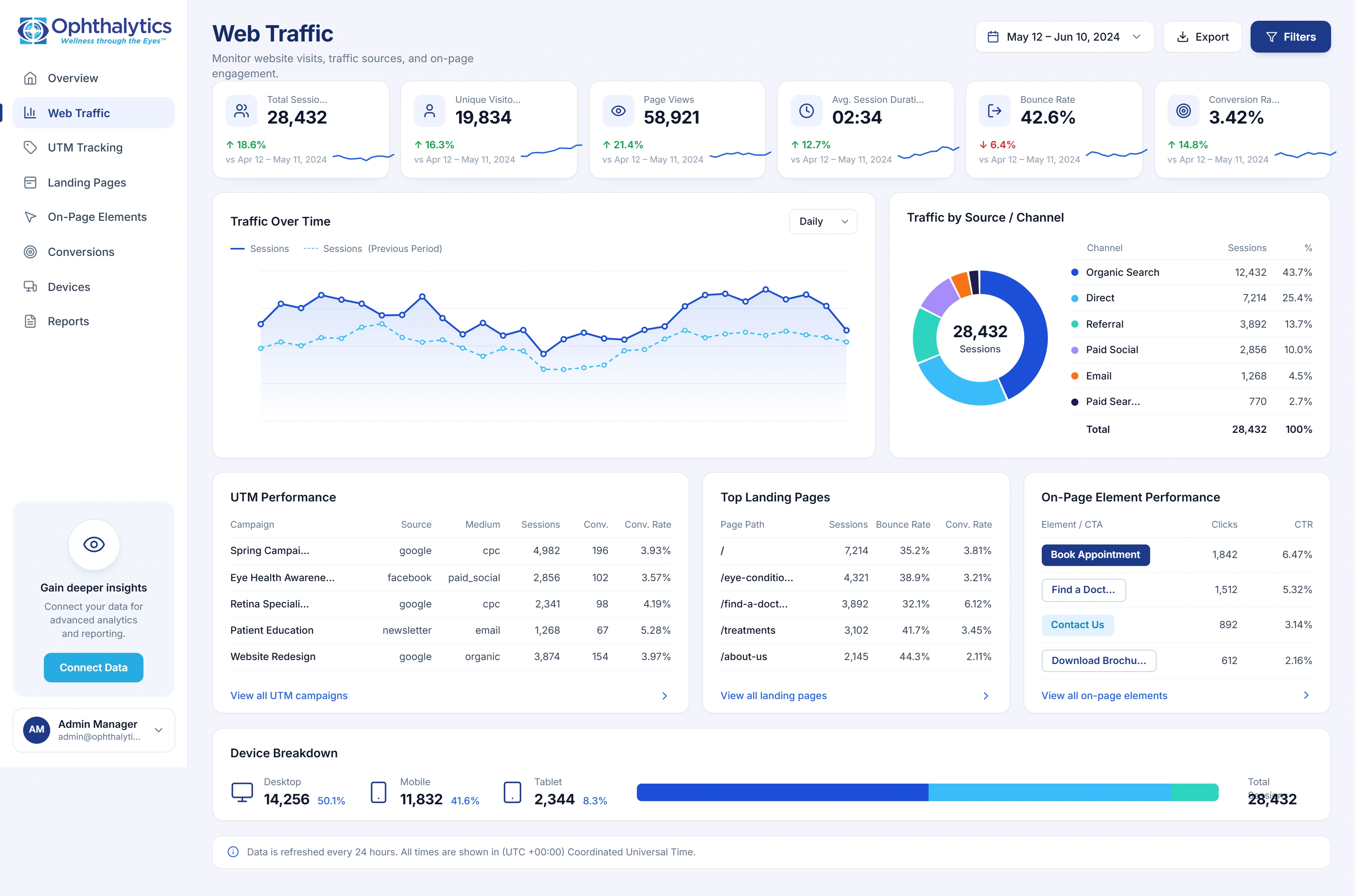Open the May 12 – Jun 10 date range dropdown
The height and width of the screenshot is (896, 1355).
coord(1064,37)
